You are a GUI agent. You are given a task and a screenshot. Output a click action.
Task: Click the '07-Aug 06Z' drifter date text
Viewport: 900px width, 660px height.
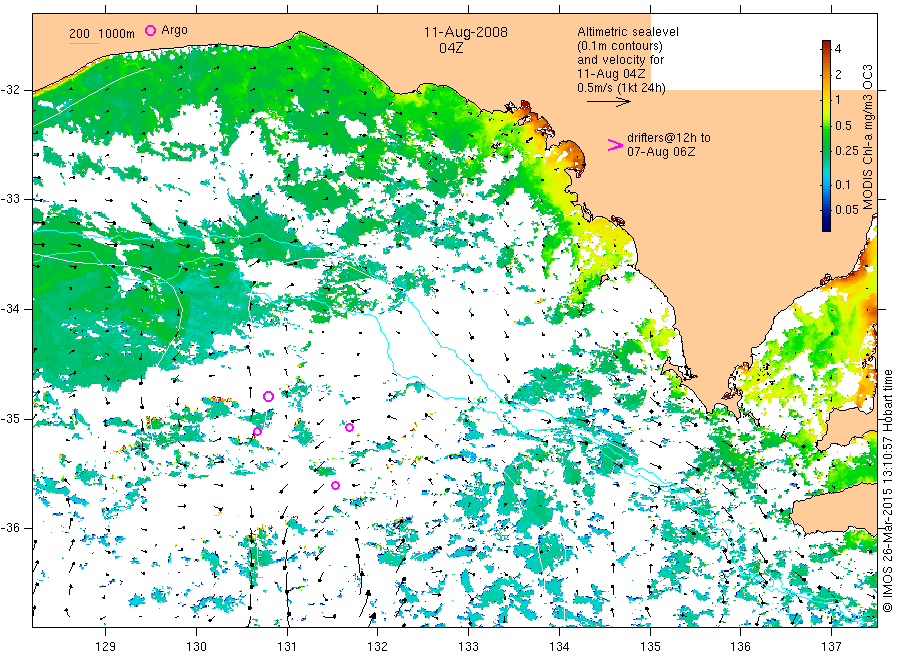pos(661,152)
